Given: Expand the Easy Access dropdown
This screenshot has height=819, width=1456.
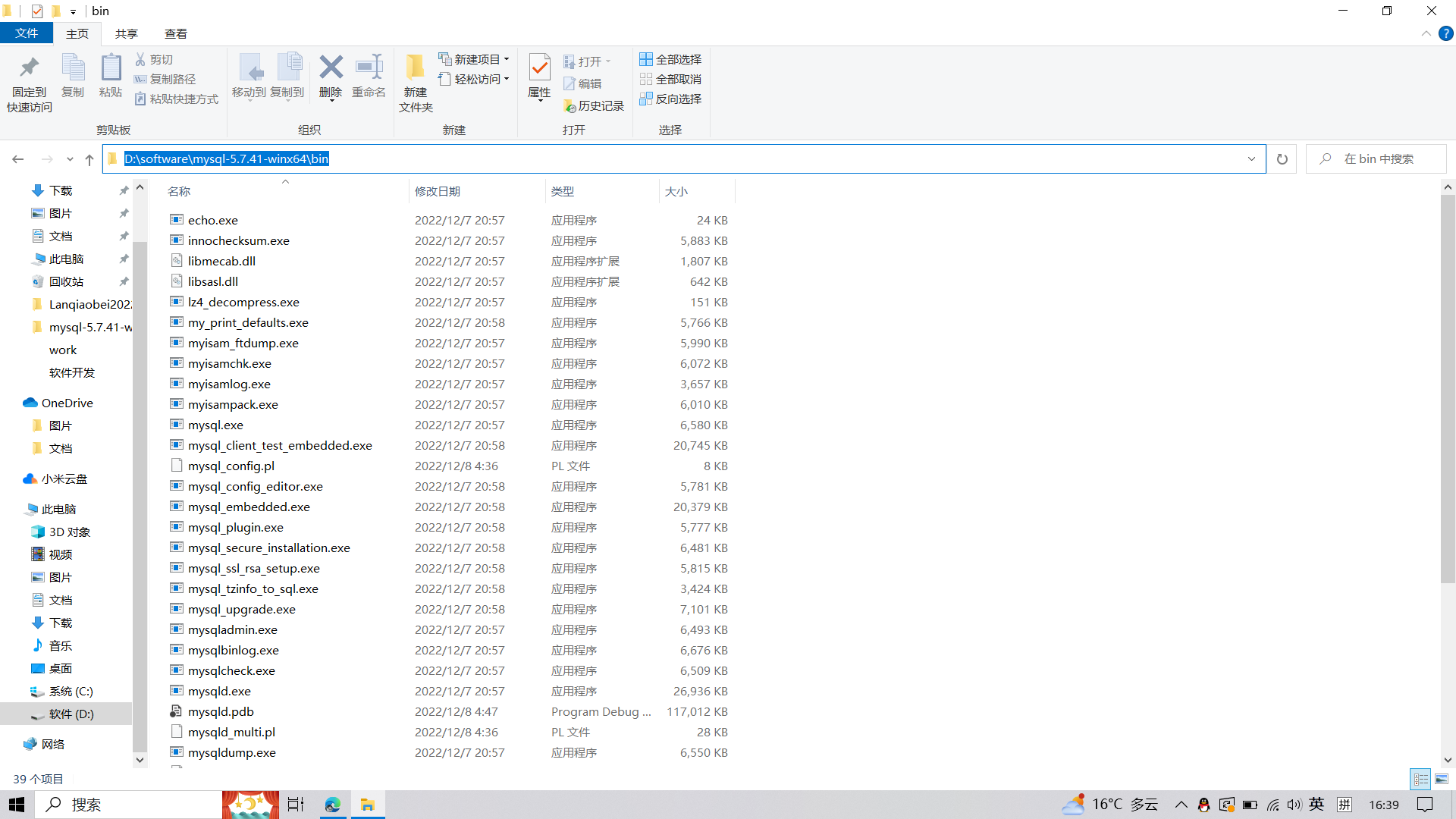Looking at the screenshot, I should pos(507,79).
